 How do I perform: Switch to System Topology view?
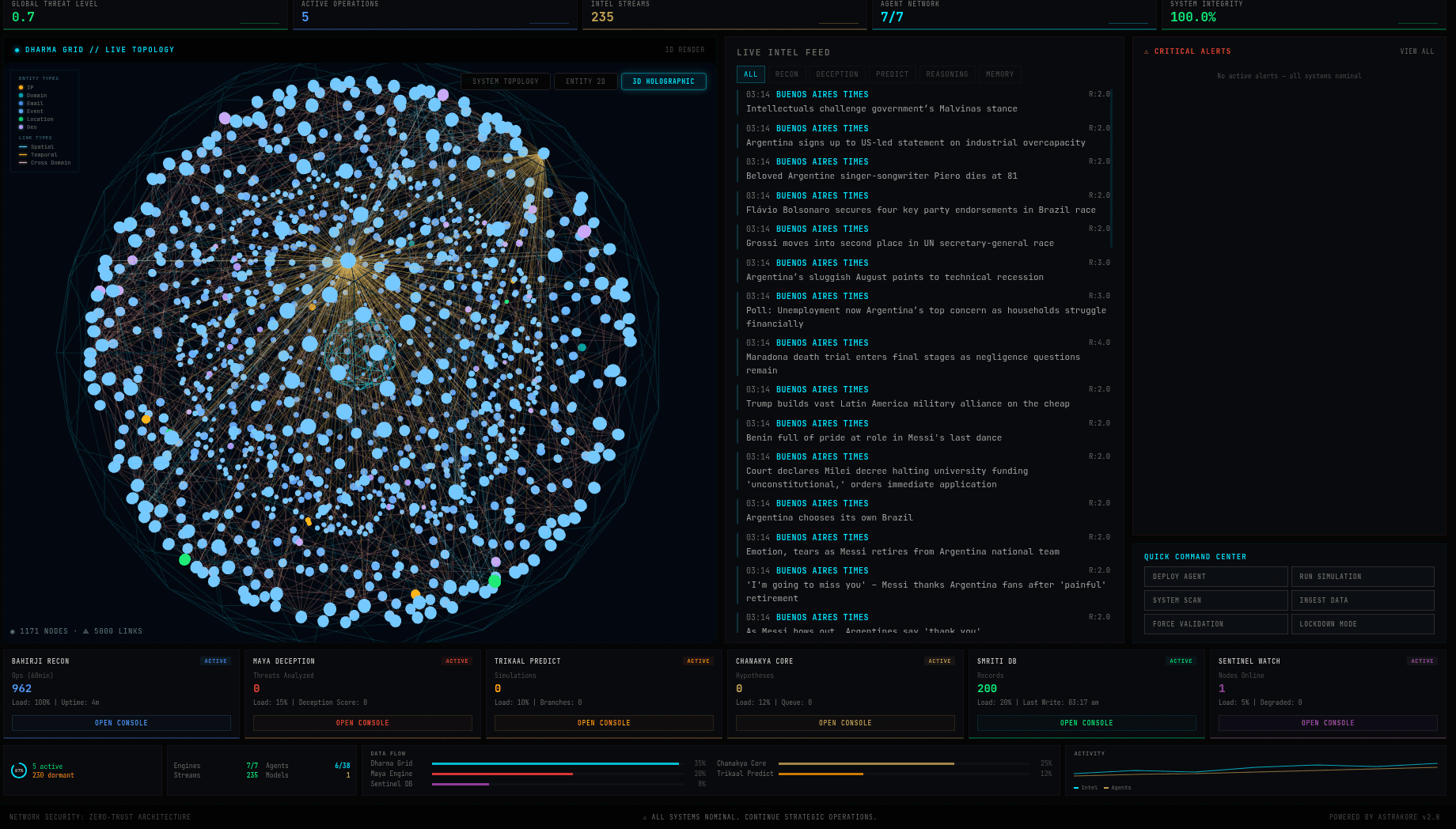point(506,81)
